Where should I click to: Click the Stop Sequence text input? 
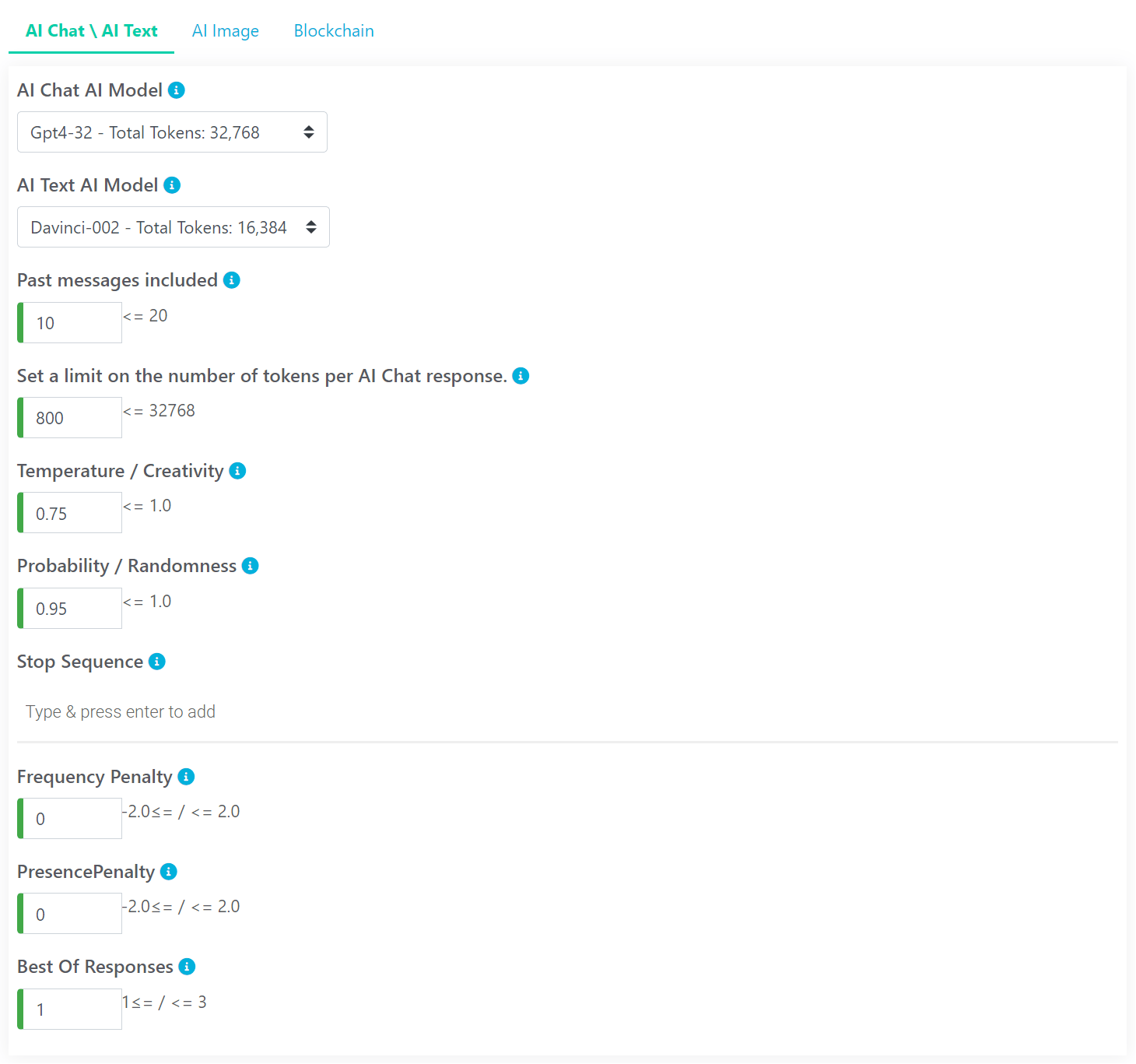567,712
